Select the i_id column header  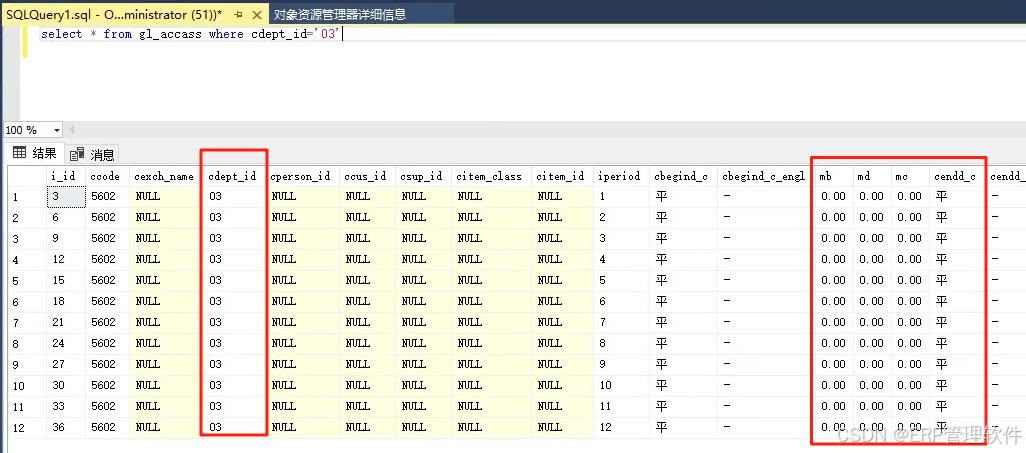[65, 177]
